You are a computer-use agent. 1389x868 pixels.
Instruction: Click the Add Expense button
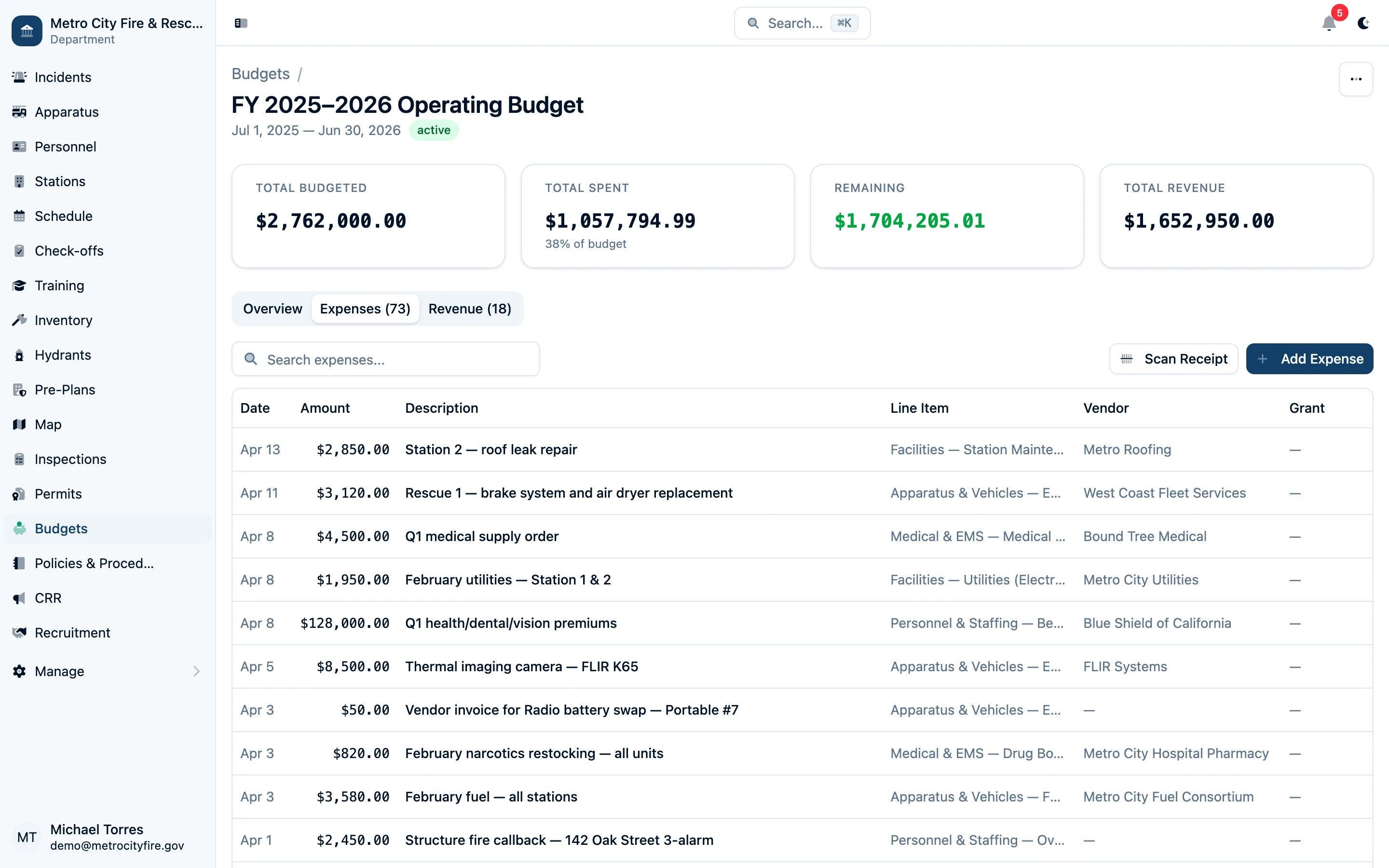coord(1309,359)
